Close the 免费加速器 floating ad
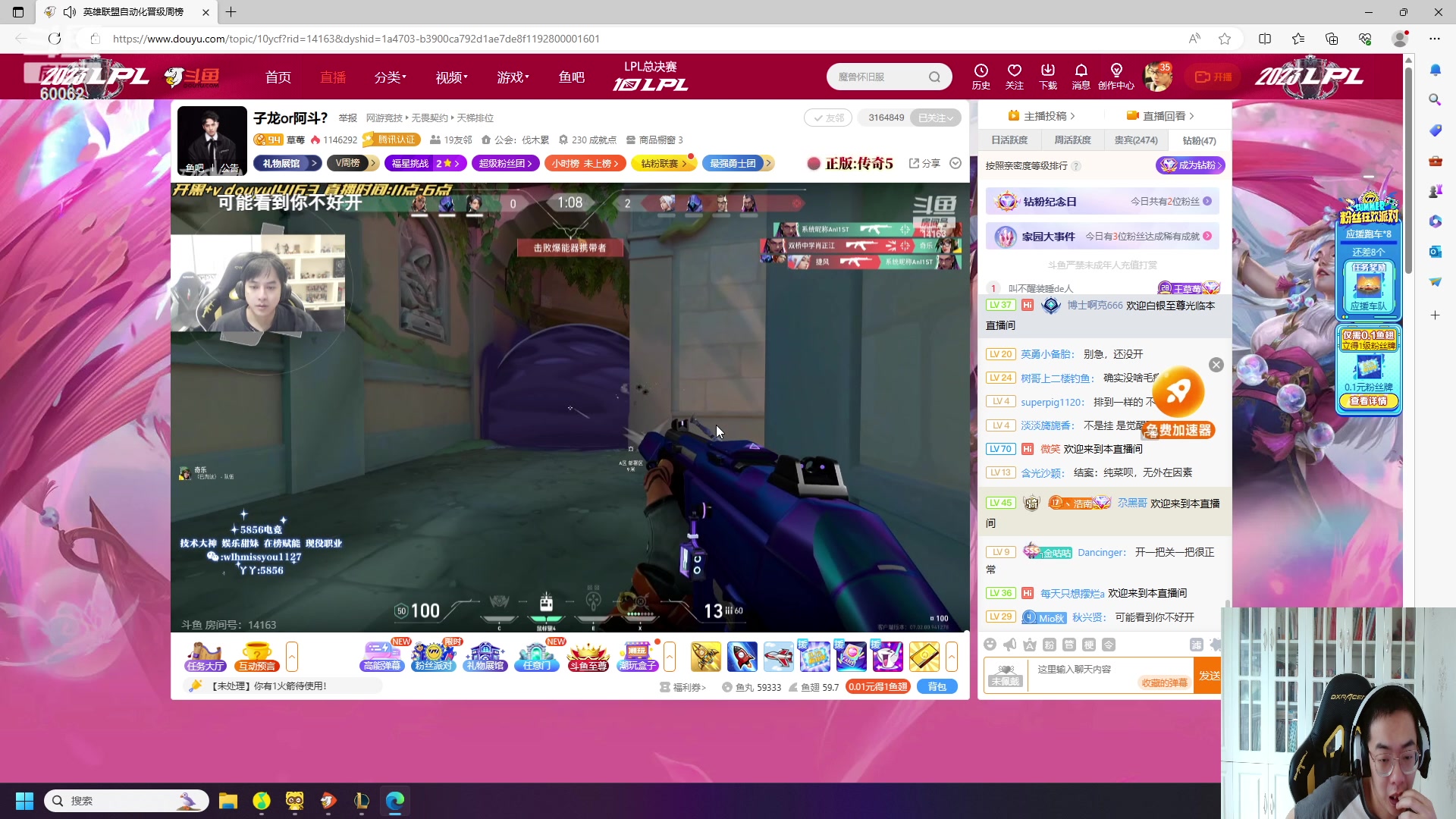Viewport: 1456px width, 819px height. point(1216,365)
